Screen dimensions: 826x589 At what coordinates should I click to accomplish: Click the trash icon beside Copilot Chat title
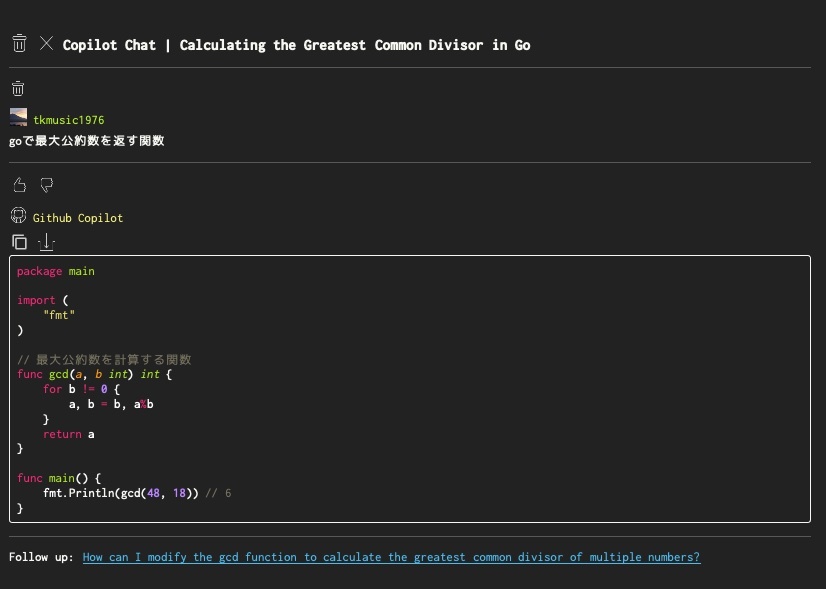pos(19,43)
